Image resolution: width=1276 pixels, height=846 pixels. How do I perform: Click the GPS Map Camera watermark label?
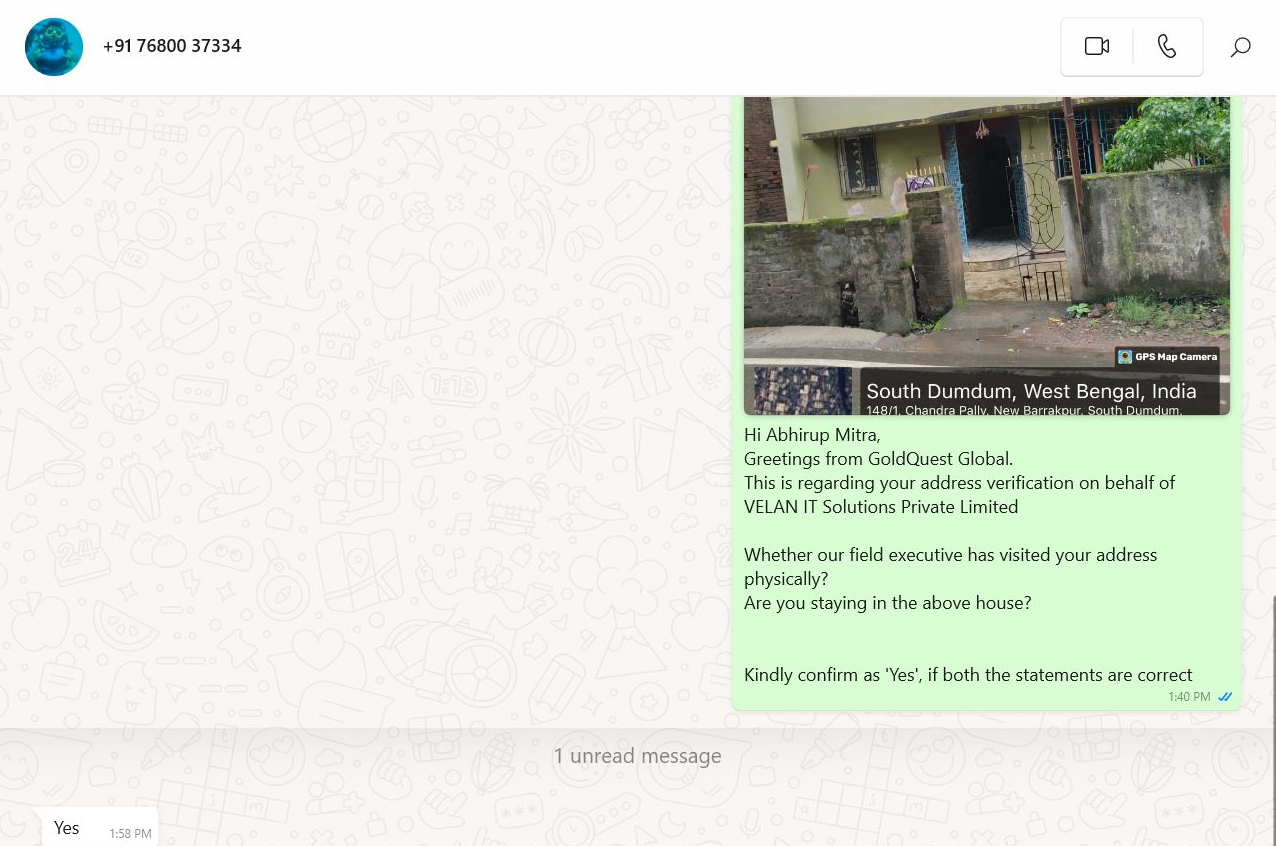1167,357
